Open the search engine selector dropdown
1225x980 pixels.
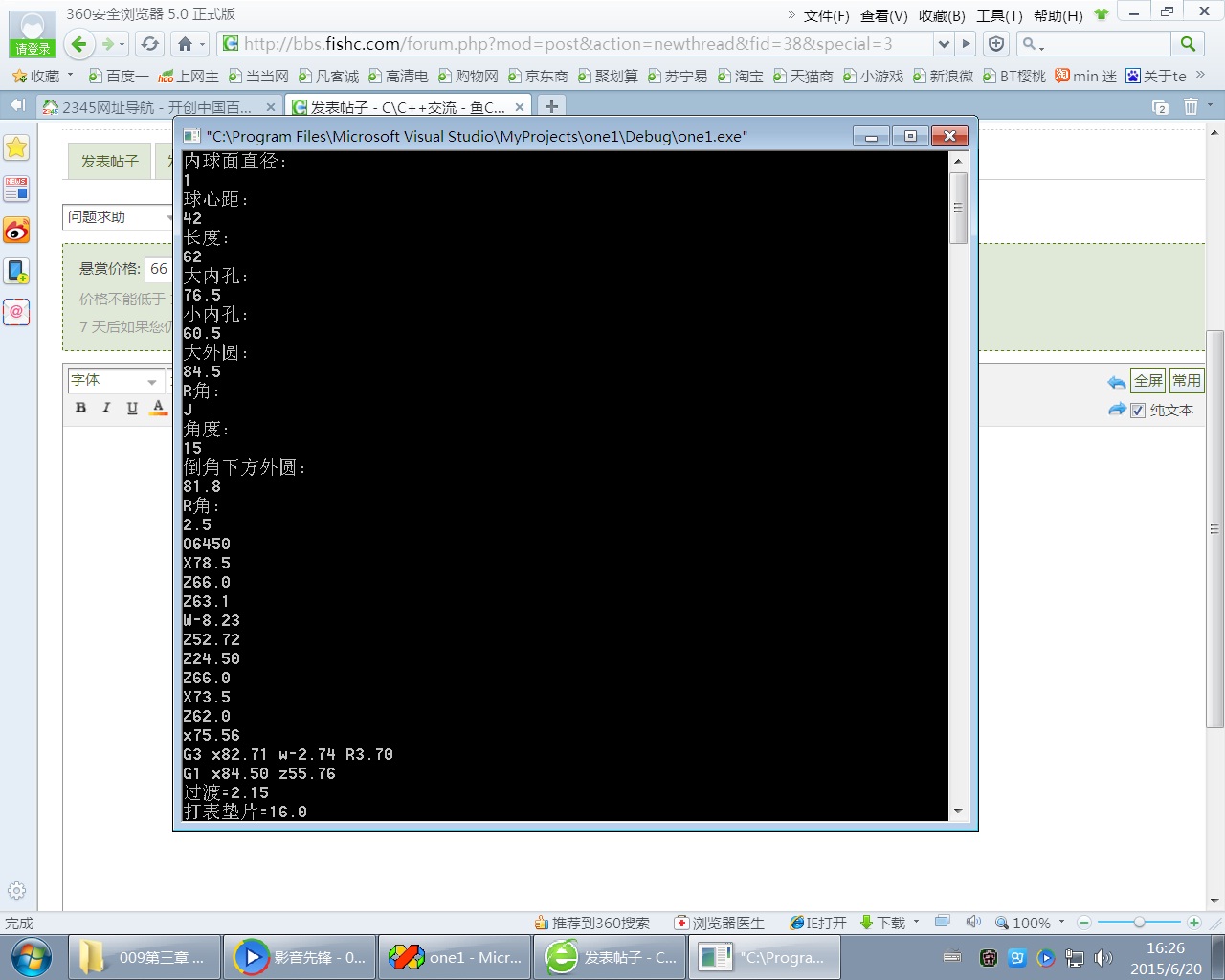pos(1032,44)
